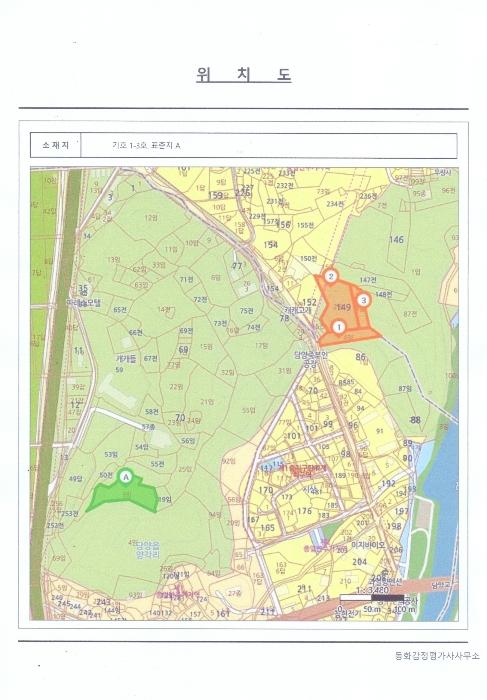The width and height of the screenshot is (487, 700).
Task: Click the parcel label 252전
Action: [x=55, y=525]
